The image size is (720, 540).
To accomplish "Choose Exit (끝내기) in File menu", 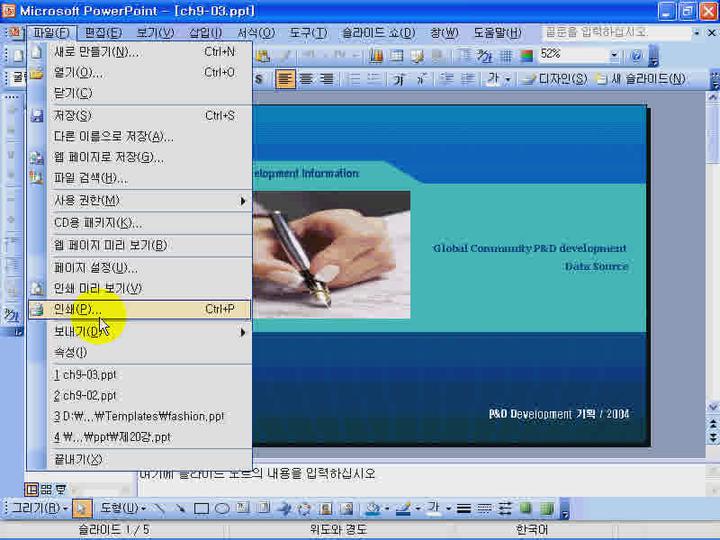I will click(139, 460).
